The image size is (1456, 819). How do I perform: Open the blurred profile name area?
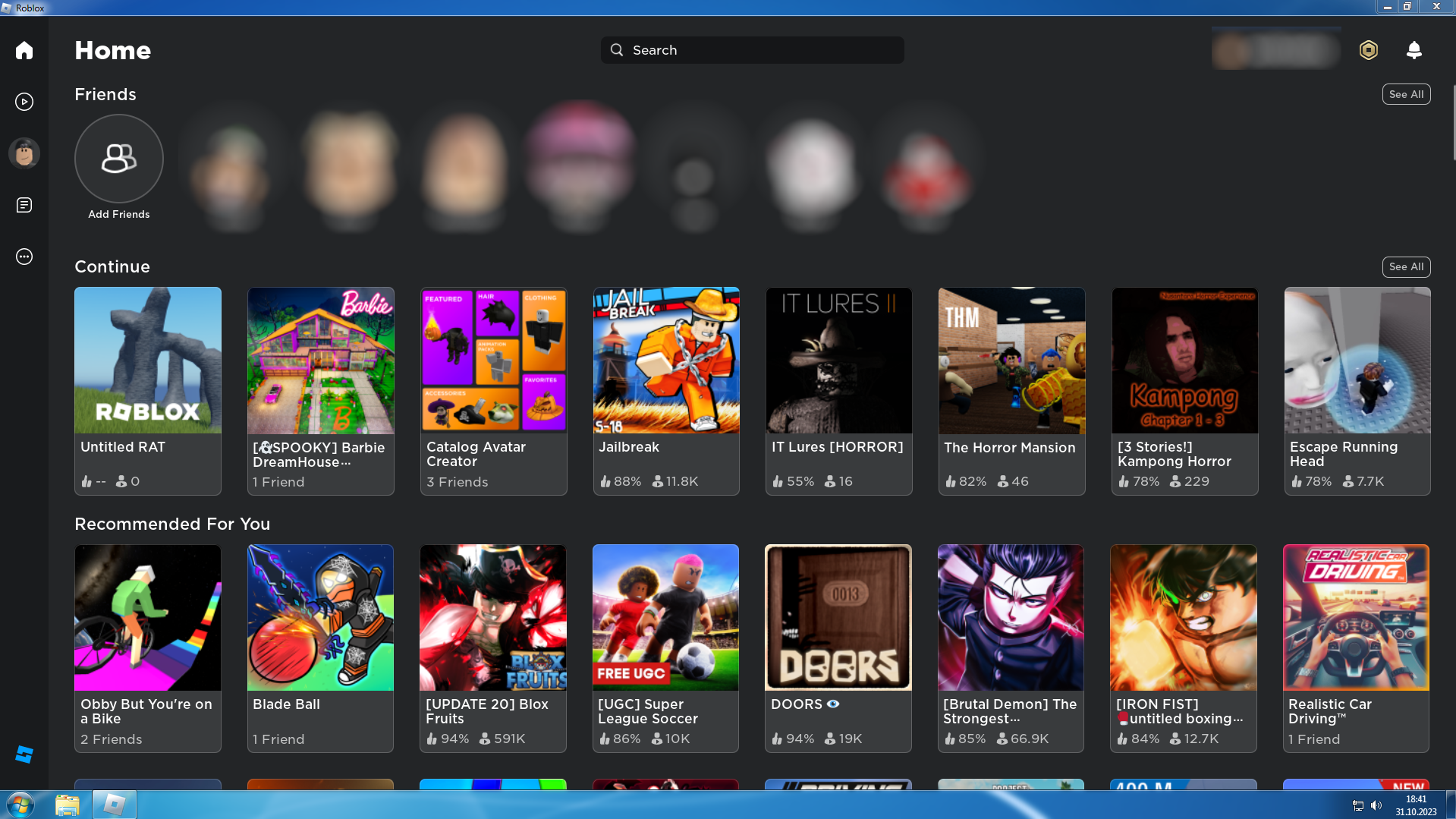[x=1276, y=50]
